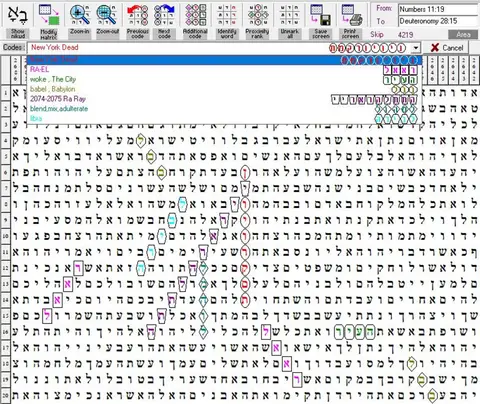Screen dimensions: 480x404
Task: Activate the Identify word tool
Action: click(x=227, y=15)
